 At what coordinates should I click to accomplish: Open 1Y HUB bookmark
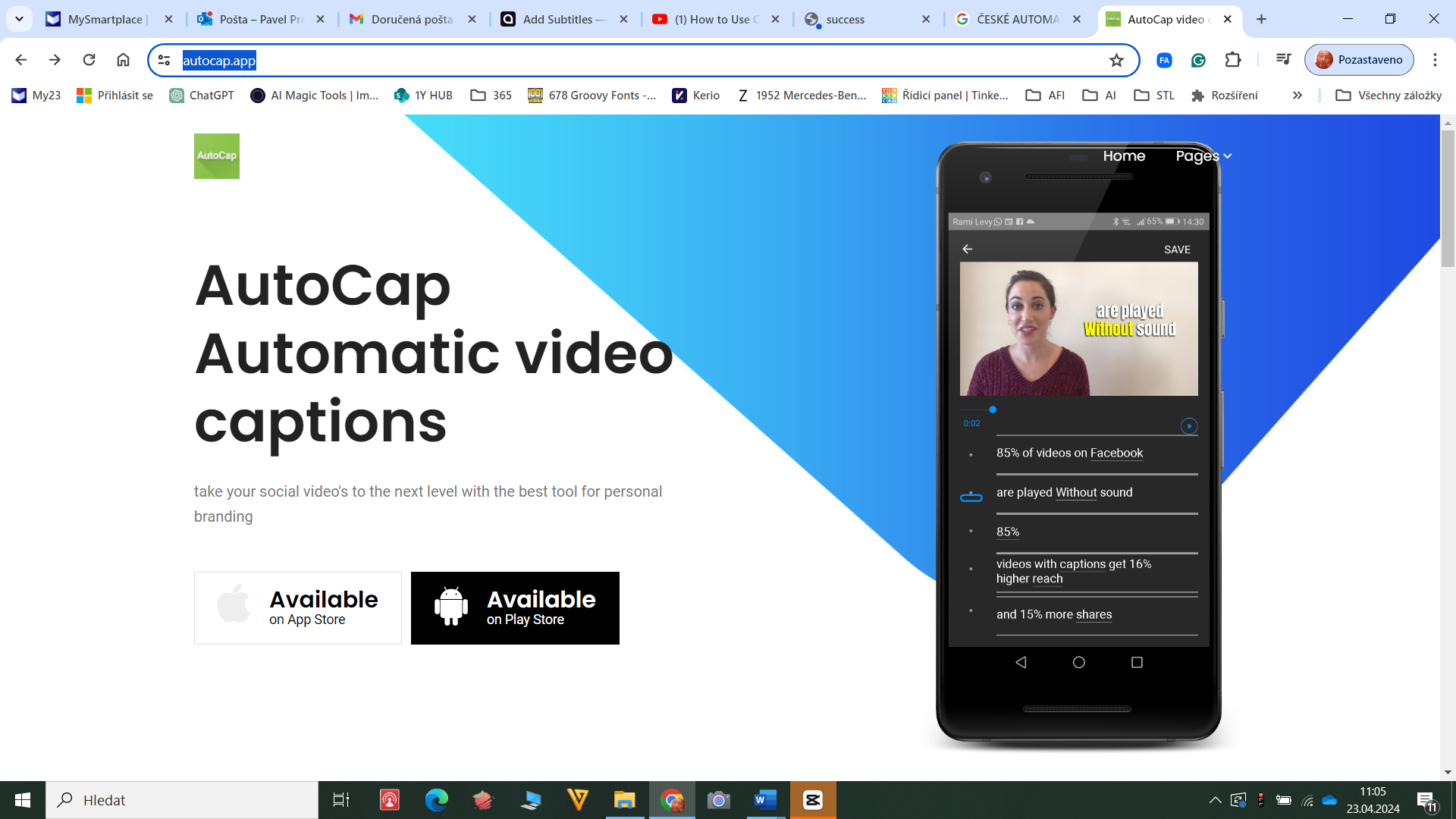pos(423,95)
